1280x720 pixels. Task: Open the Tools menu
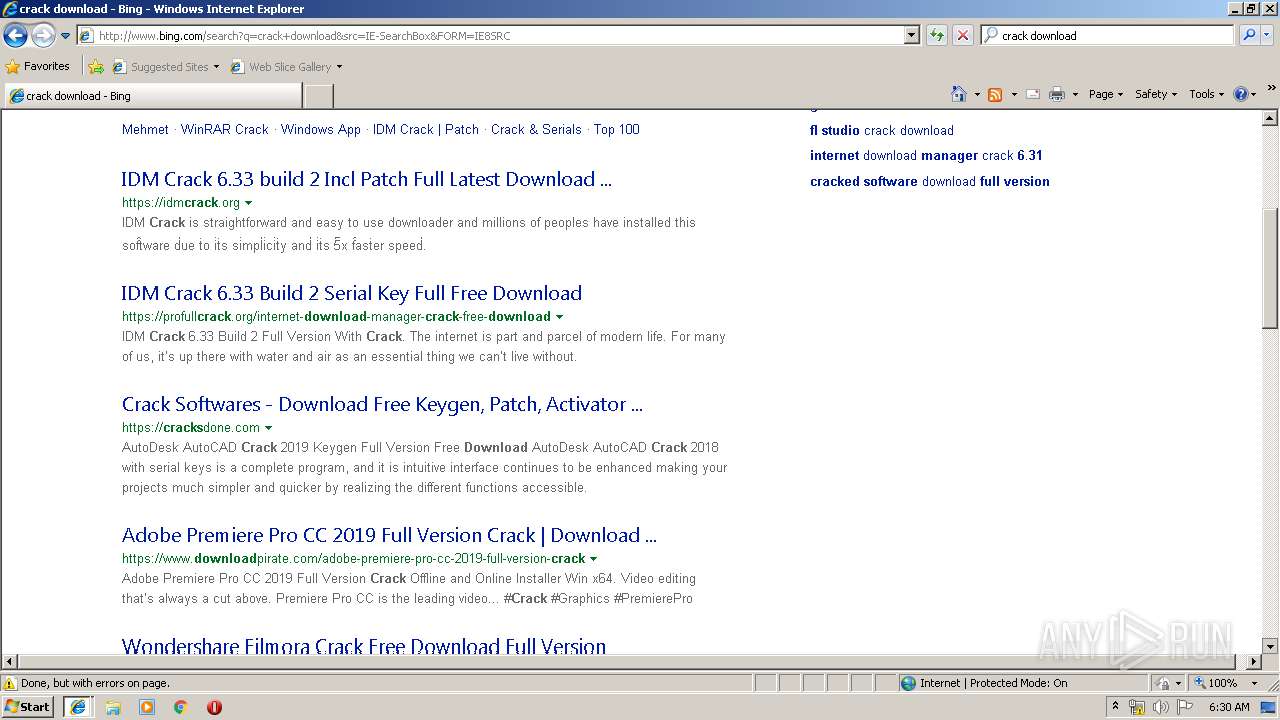click(1206, 94)
